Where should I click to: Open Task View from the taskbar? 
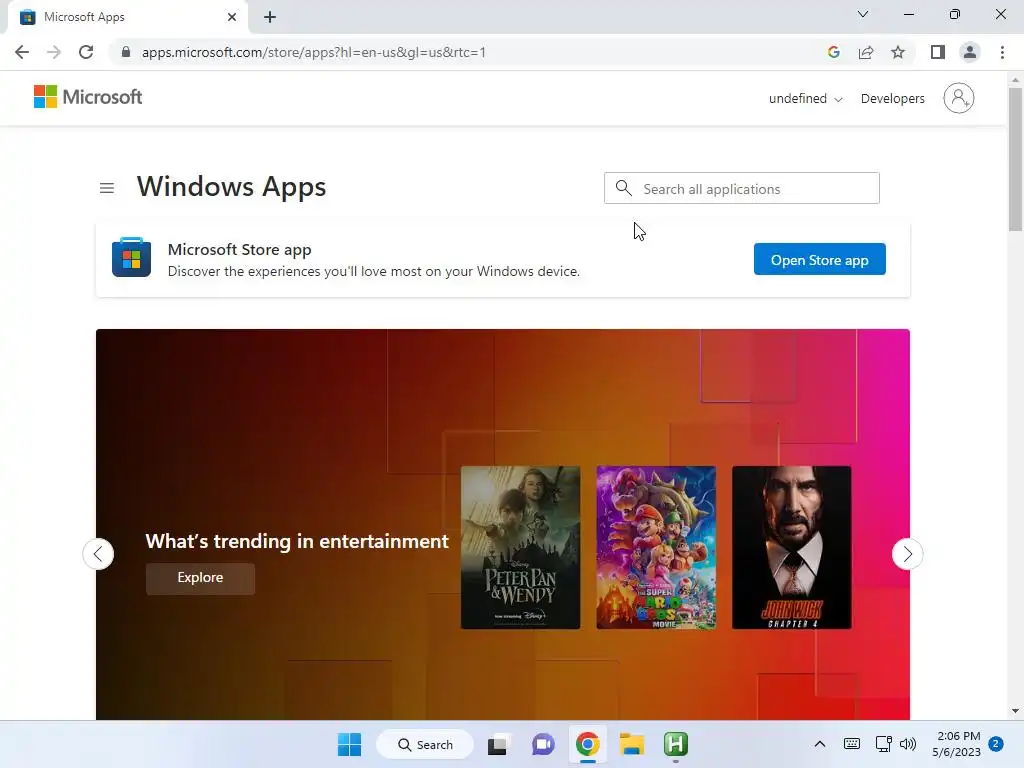point(497,744)
